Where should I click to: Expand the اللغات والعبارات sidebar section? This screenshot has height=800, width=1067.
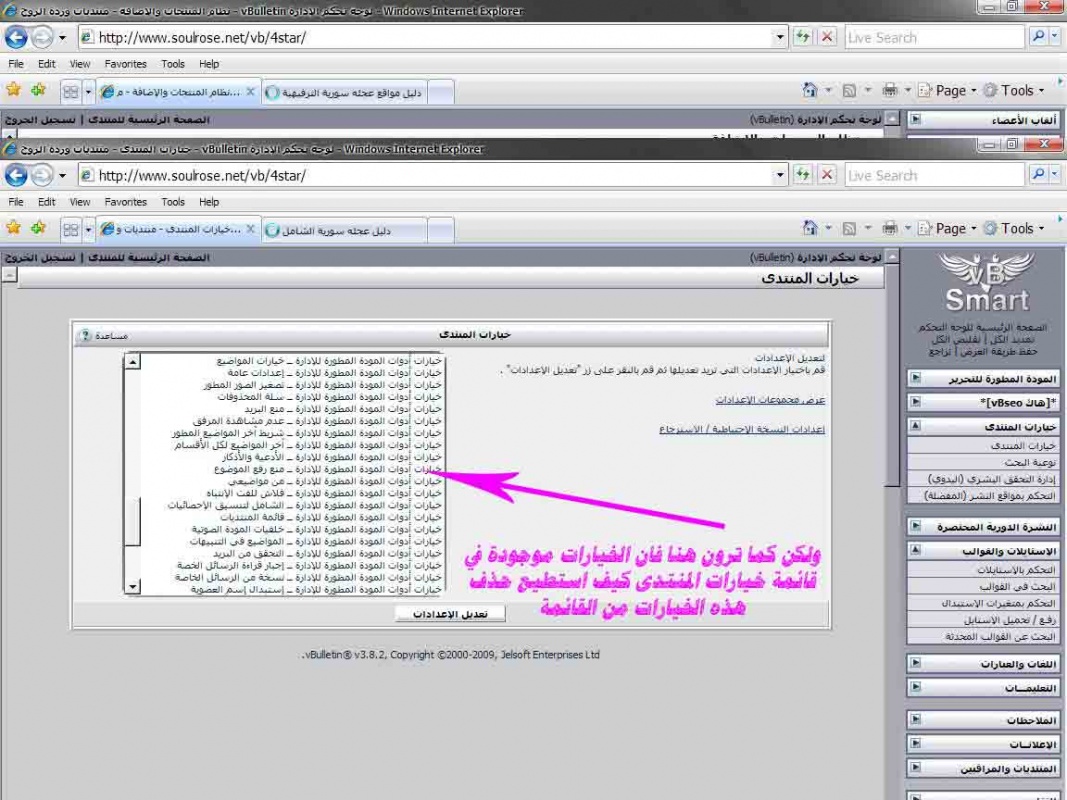(915, 663)
